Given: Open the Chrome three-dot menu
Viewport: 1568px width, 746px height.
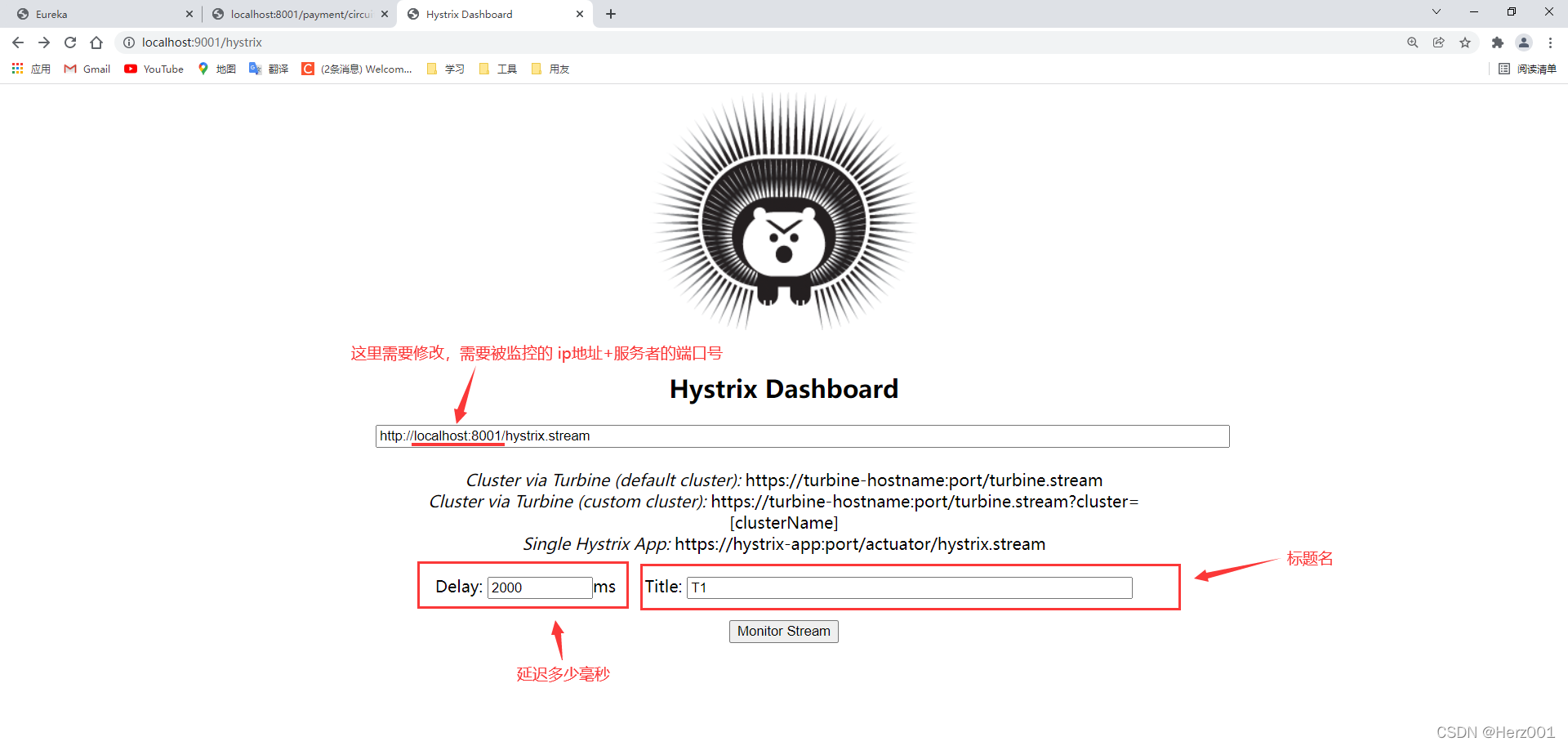Looking at the screenshot, I should (1550, 42).
